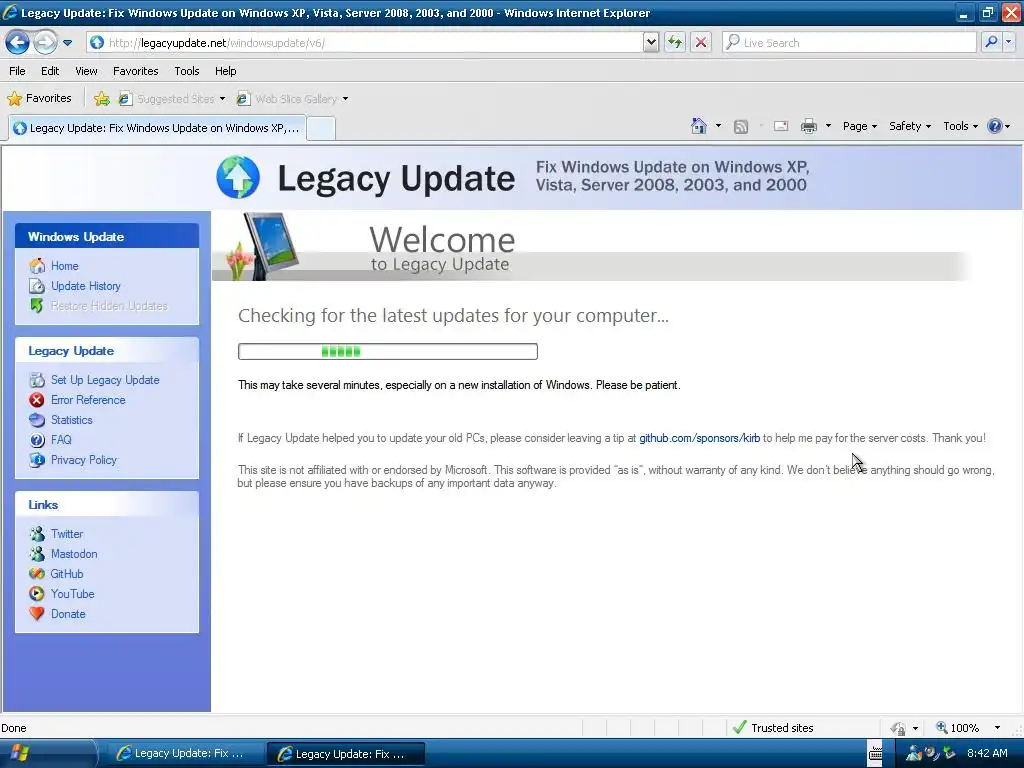The height and width of the screenshot is (768, 1024).
Task: Open the File menu
Action: pos(18,71)
